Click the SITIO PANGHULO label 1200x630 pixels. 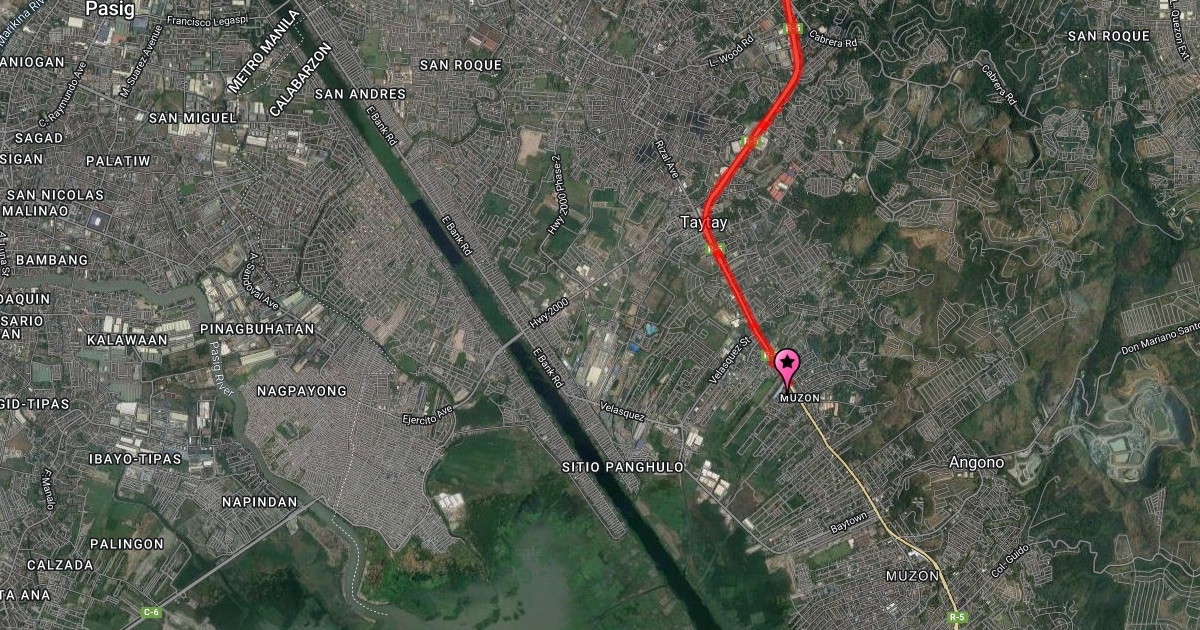tap(623, 467)
